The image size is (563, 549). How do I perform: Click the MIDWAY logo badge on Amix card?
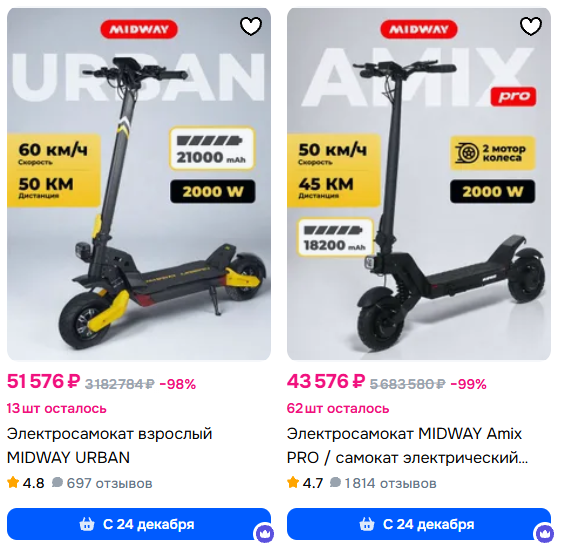[419, 29]
